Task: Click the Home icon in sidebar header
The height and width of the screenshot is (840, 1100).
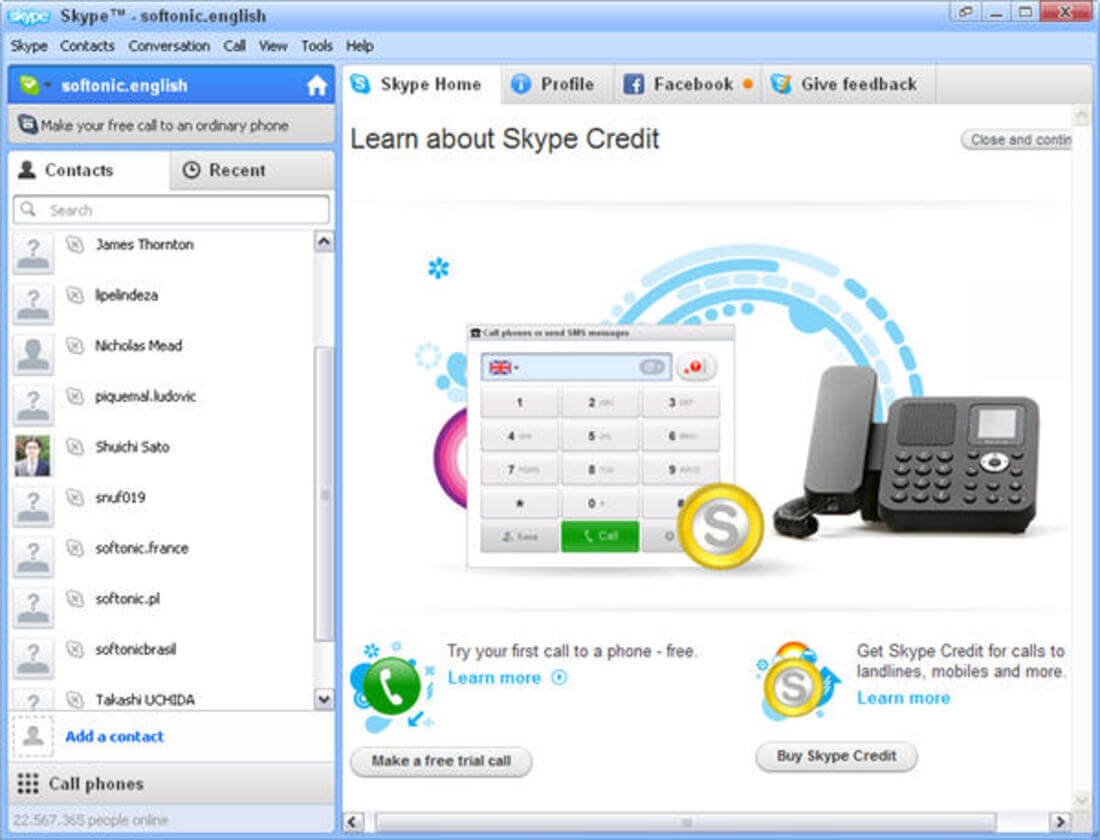Action: point(318,87)
